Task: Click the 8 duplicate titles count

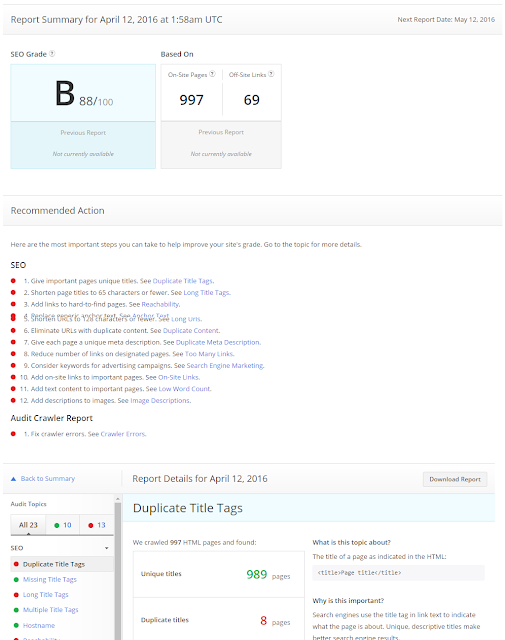Action: 263,621
